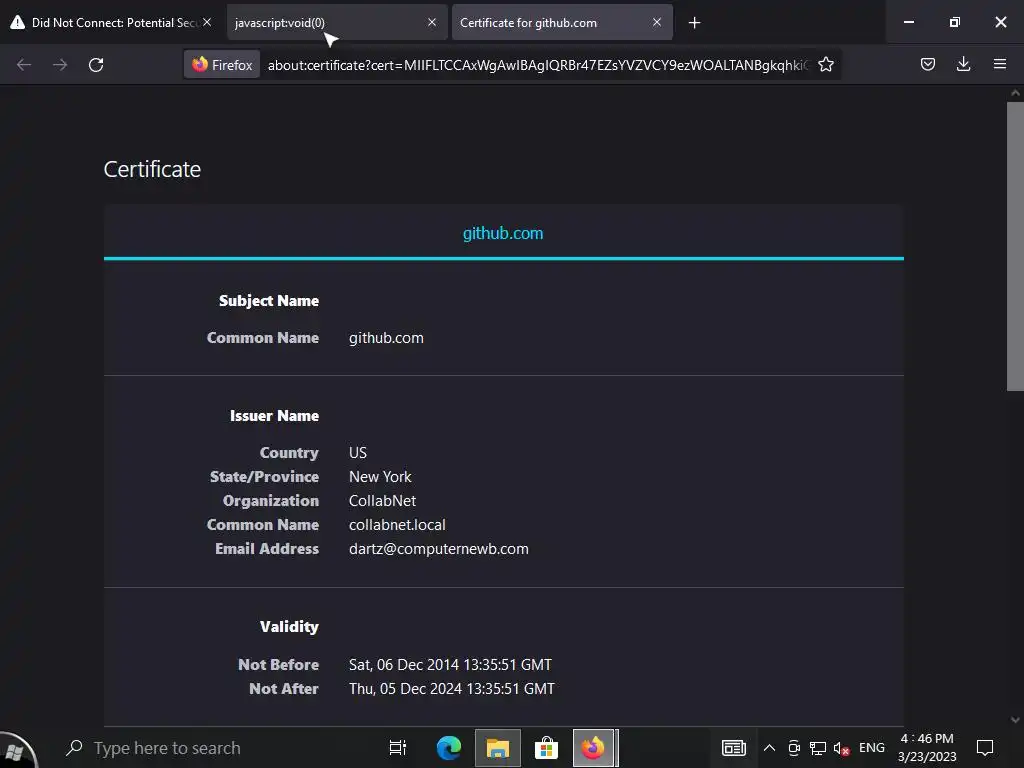Click the page vertical scrollbar thumb
This screenshot has height=768, width=1024.
[x=1015, y=246]
